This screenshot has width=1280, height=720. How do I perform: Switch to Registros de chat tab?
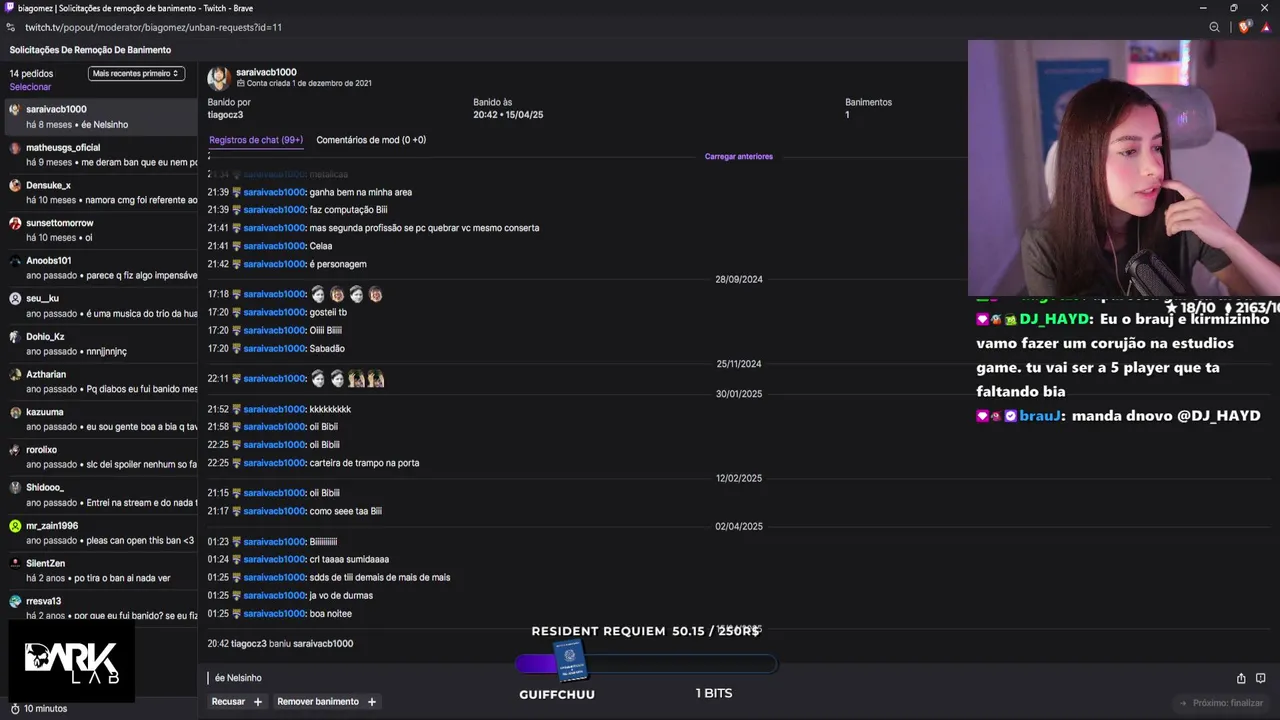point(256,140)
